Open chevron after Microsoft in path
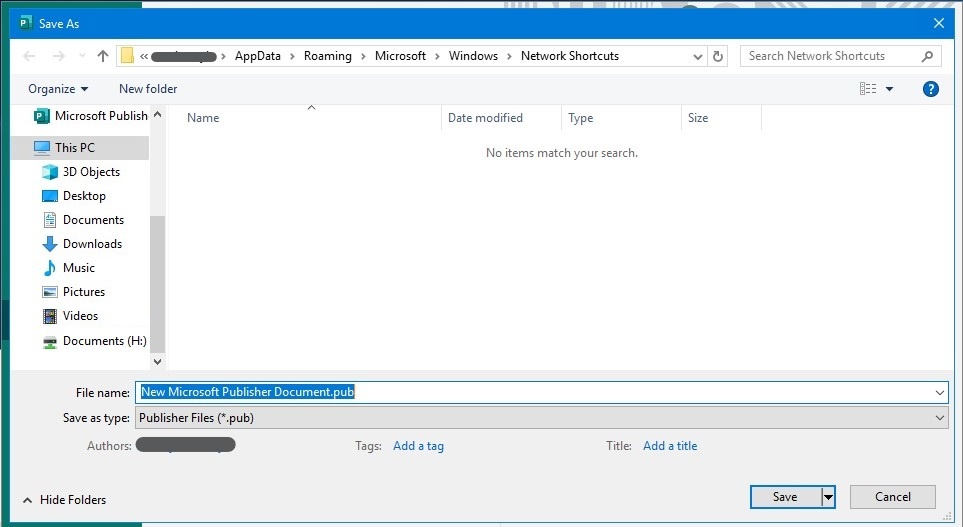The height and width of the screenshot is (527, 963). [437, 57]
